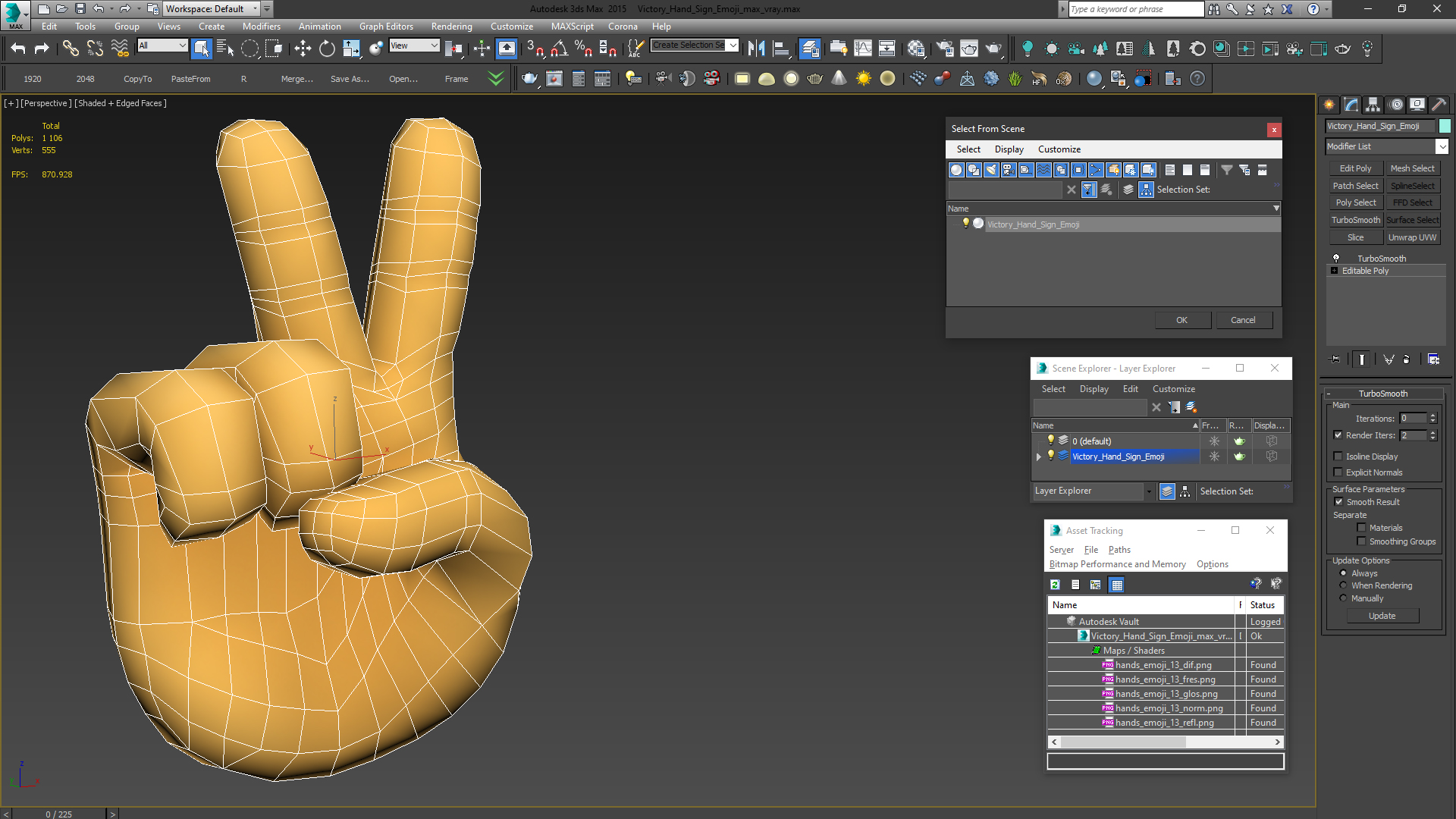Viewport: 1456px width, 819px height.
Task: Click the Undo arrow in main toolbar
Action: pos(18,49)
